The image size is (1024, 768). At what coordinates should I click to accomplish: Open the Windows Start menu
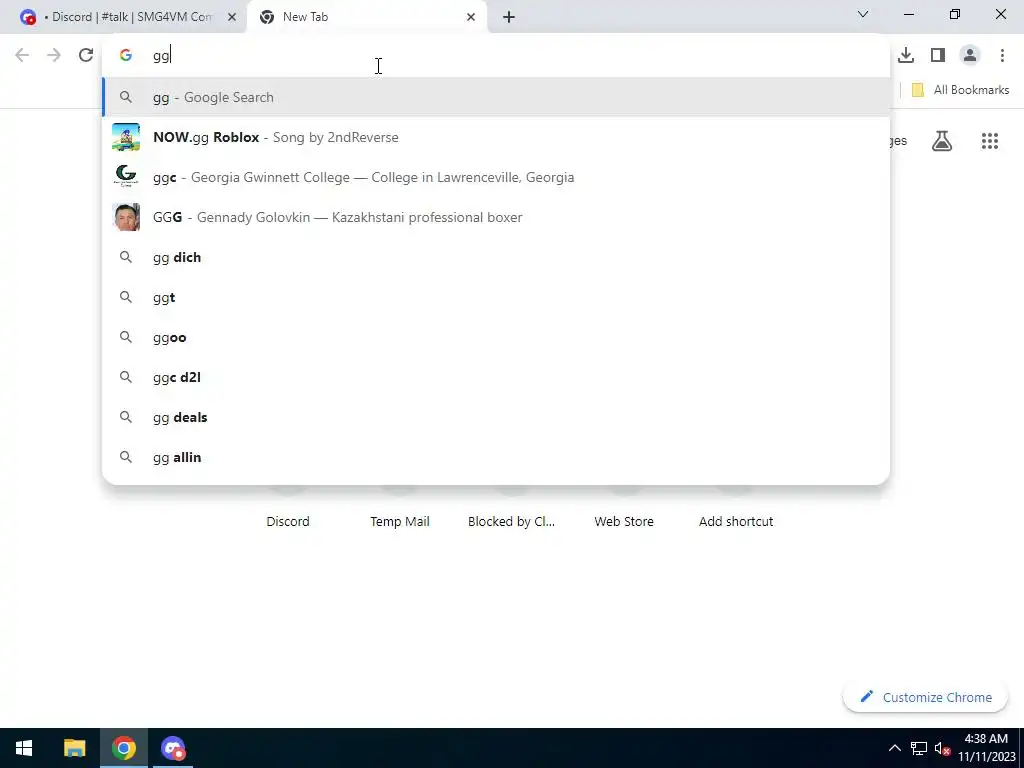point(24,748)
